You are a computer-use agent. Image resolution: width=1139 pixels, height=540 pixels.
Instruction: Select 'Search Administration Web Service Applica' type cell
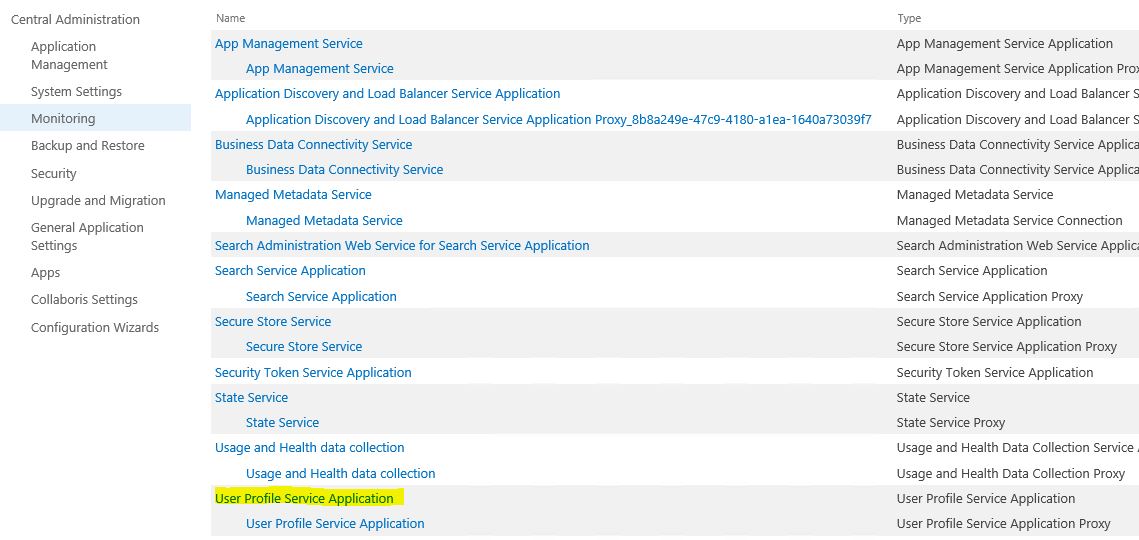pos(1017,246)
